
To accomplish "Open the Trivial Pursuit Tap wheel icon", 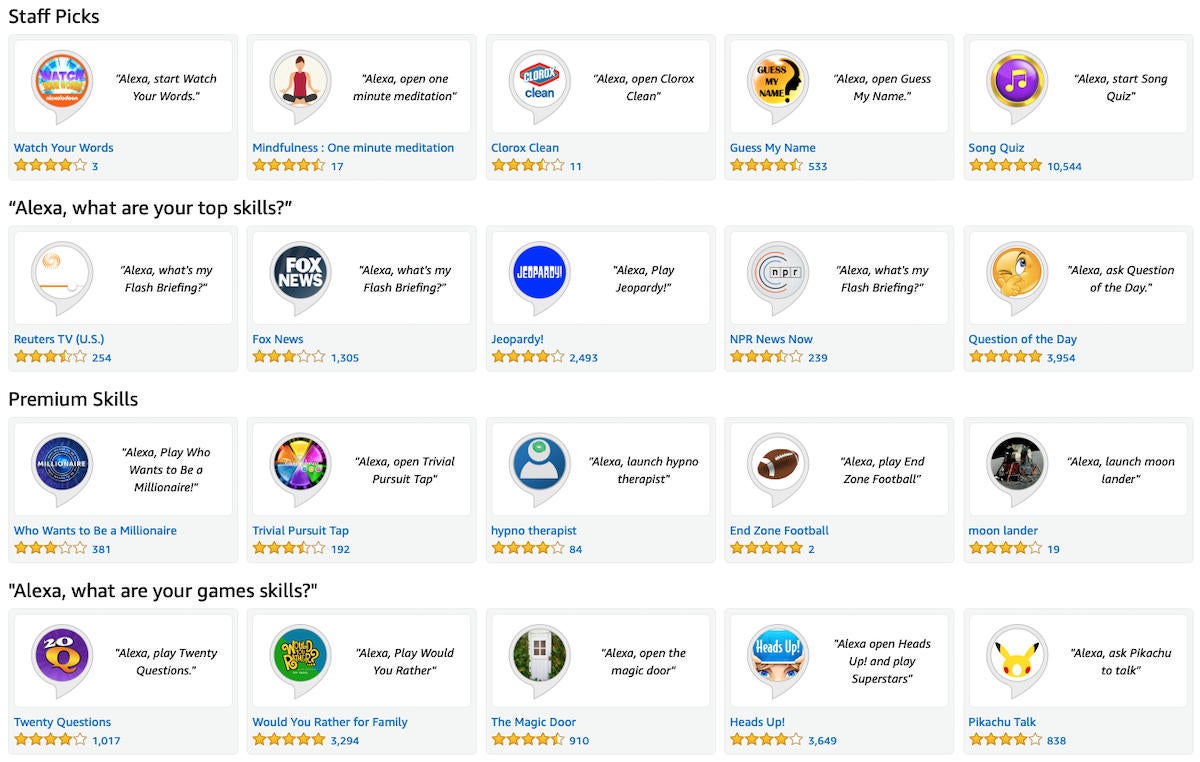I will point(300,468).
